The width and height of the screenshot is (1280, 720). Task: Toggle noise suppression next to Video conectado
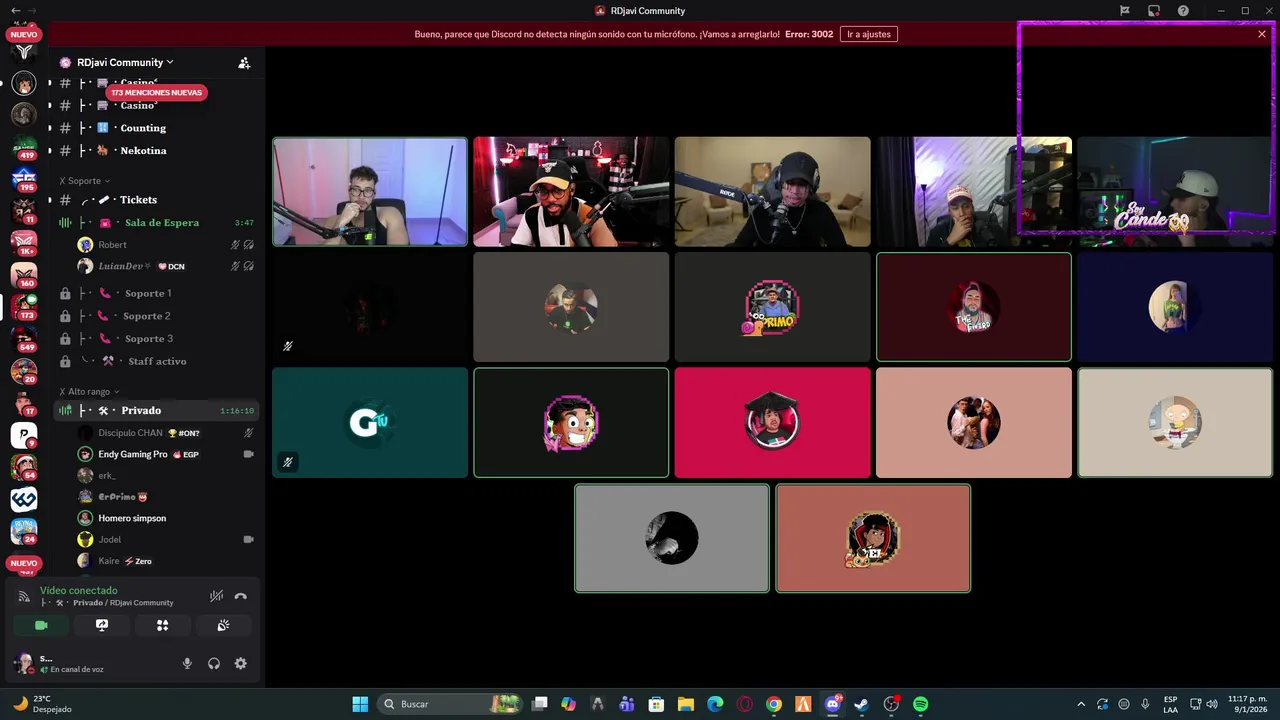tap(216, 596)
